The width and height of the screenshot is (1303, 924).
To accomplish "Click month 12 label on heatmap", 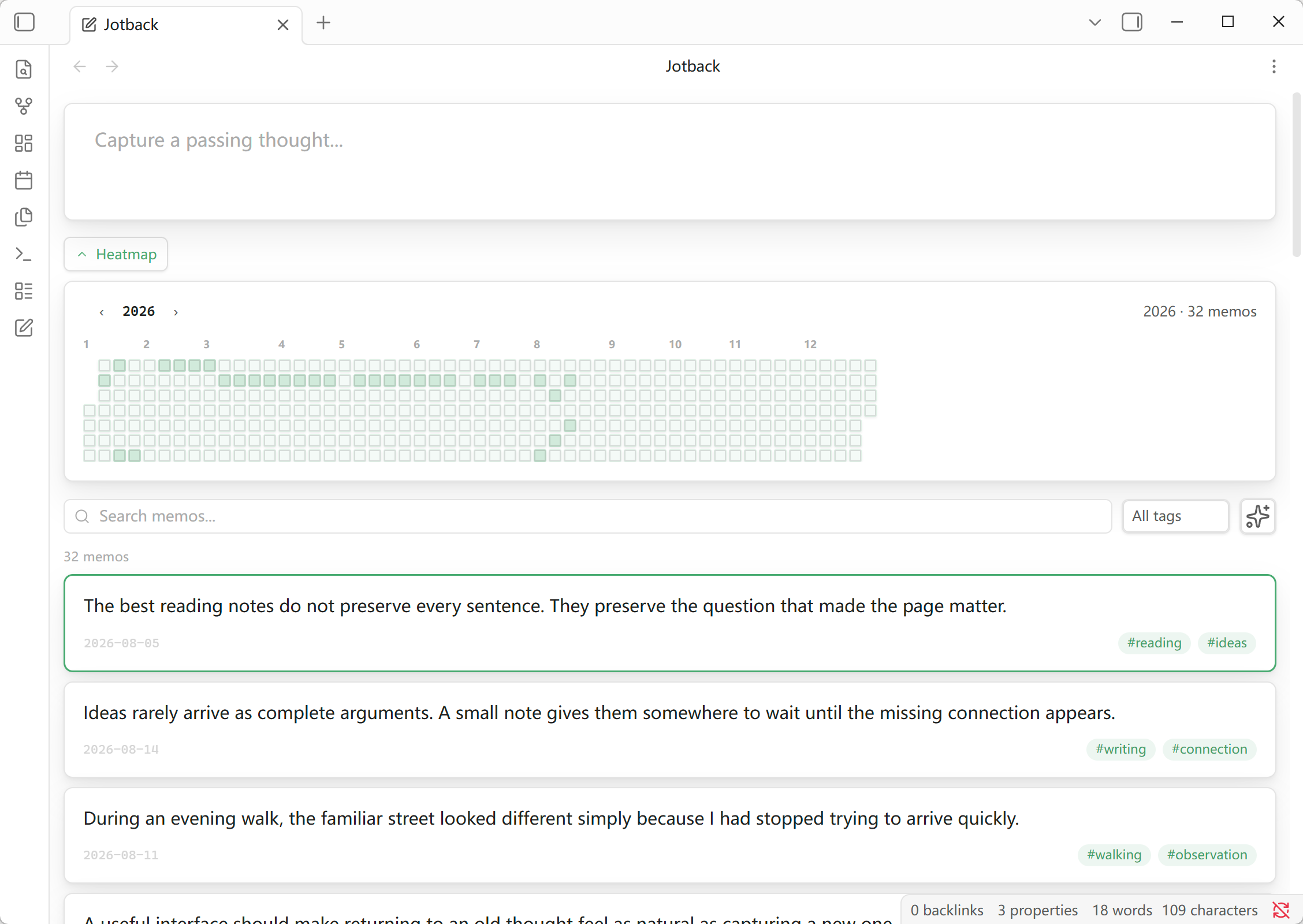I will coord(810,344).
